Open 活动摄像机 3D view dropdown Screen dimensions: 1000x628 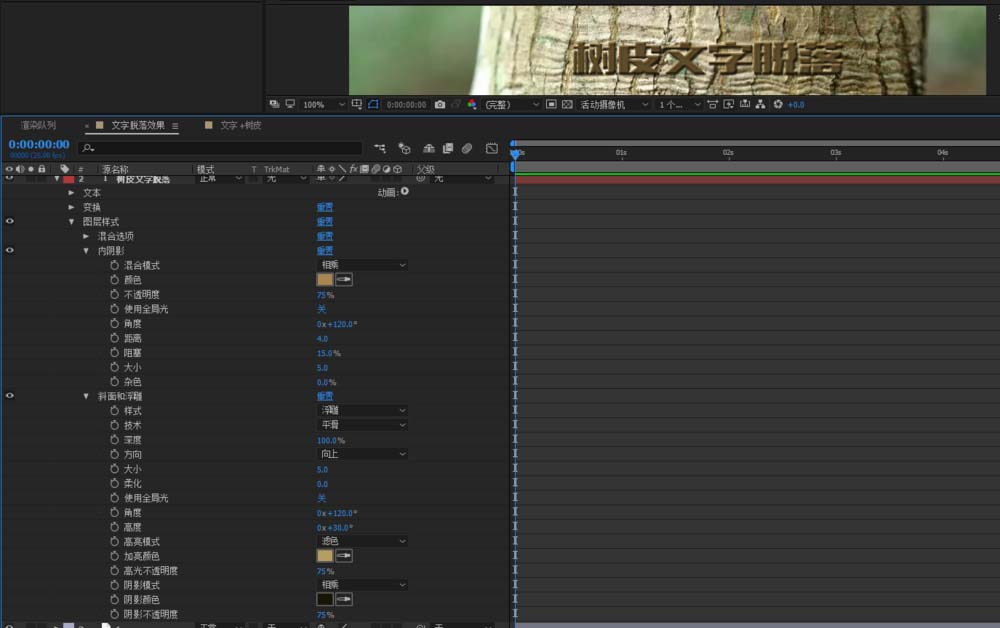pyautogui.click(x=614, y=105)
